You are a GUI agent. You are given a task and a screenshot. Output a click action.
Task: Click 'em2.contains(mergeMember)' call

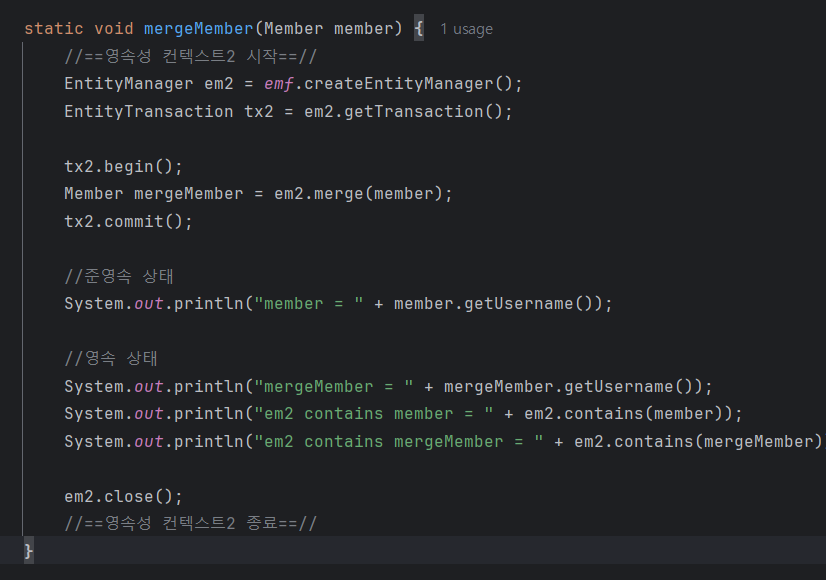[x=700, y=441]
